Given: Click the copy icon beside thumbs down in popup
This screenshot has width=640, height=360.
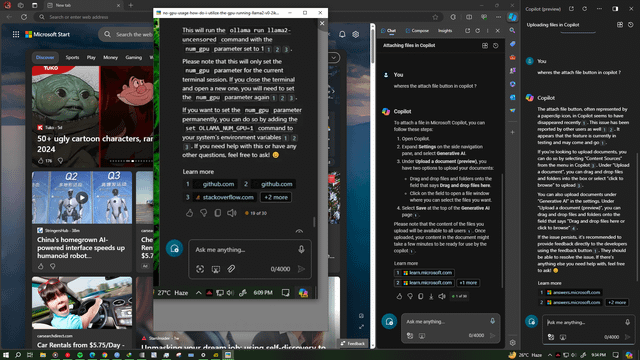Looking at the screenshot, I should tap(218, 213).
